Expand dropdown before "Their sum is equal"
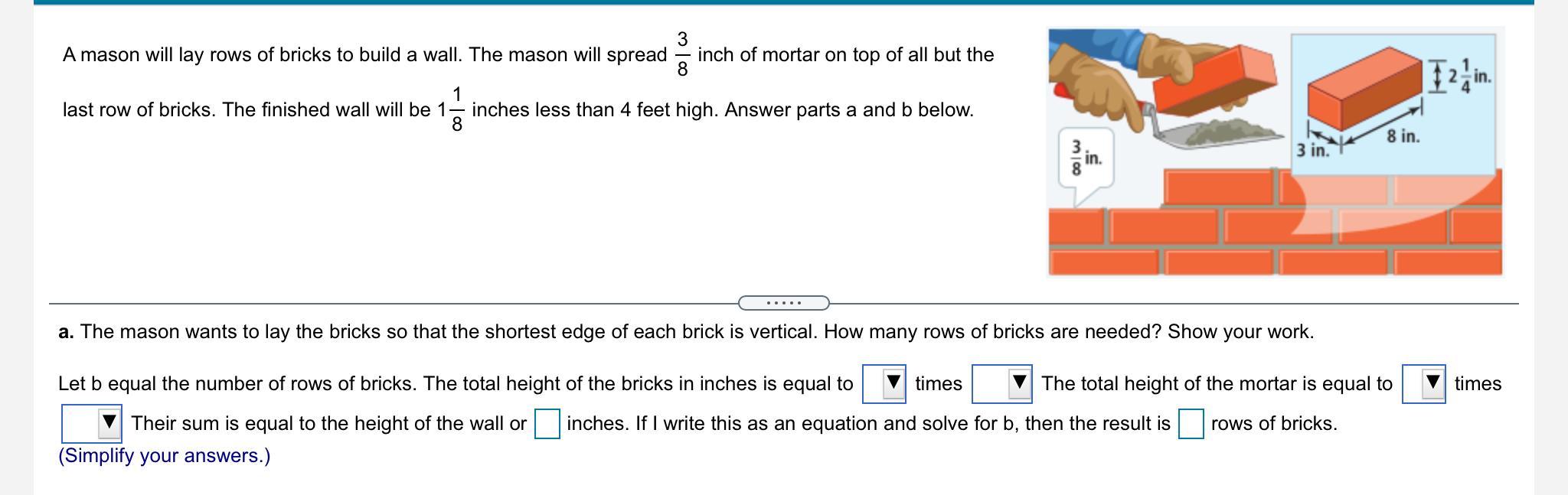 pos(91,424)
